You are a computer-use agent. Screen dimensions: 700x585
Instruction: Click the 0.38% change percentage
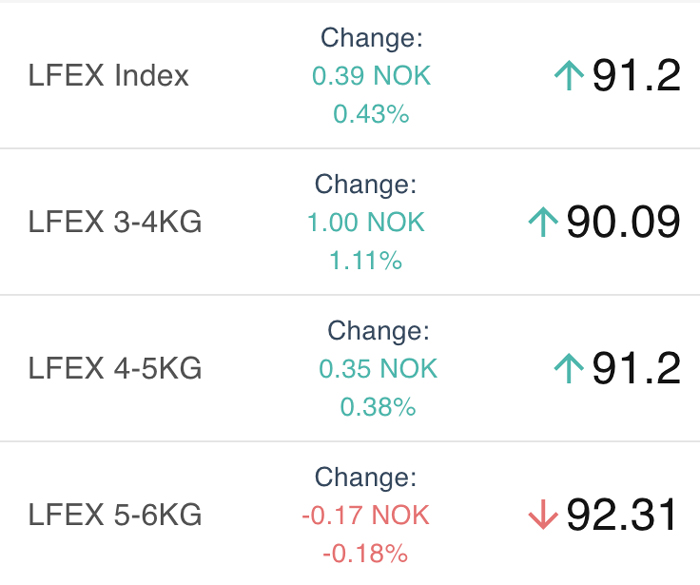coord(378,406)
